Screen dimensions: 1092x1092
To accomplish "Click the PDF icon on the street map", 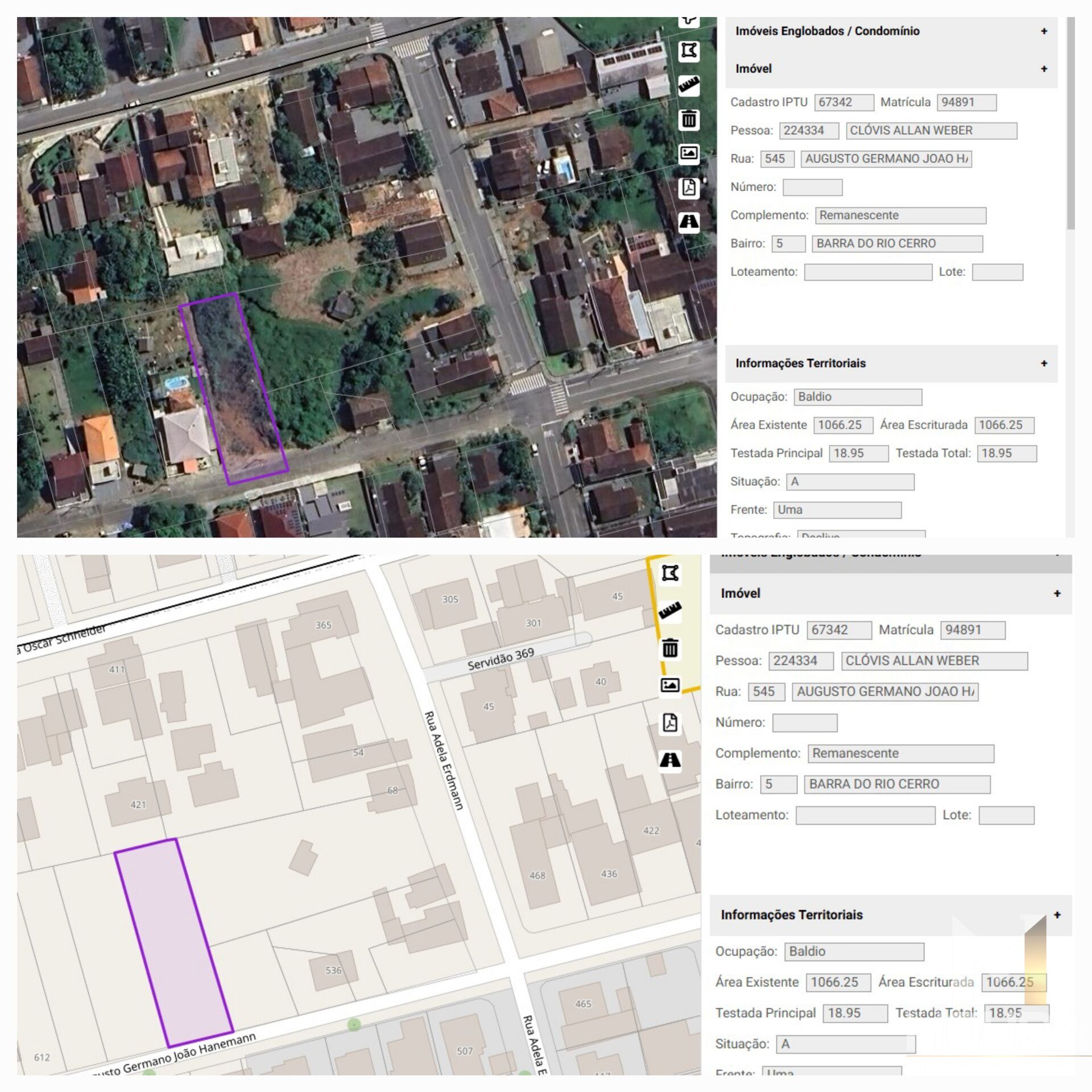I will (x=670, y=723).
